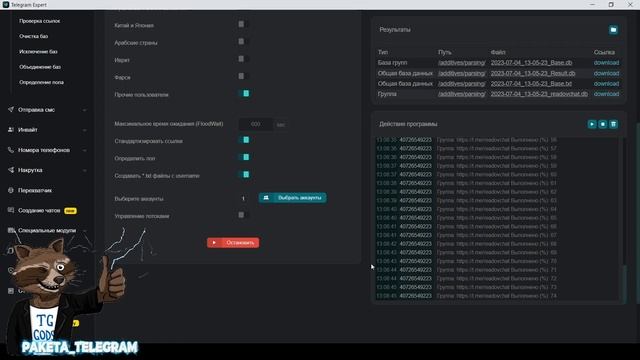Disable the Стандартизировать ссылки switch
Viewport: 640px width, 360px height.
coord(244,140)
